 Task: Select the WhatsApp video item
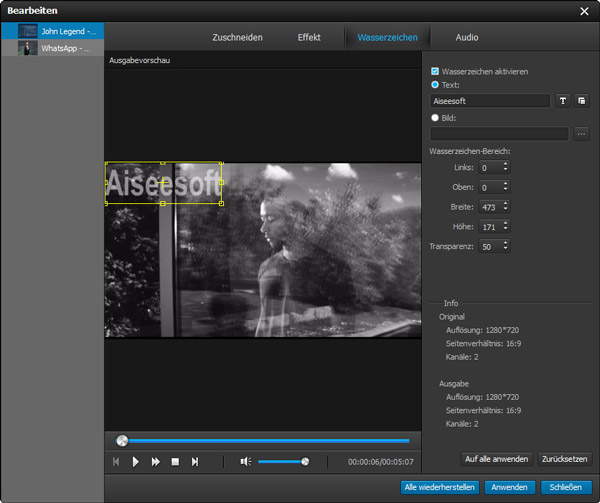click(x=52, y=48)
